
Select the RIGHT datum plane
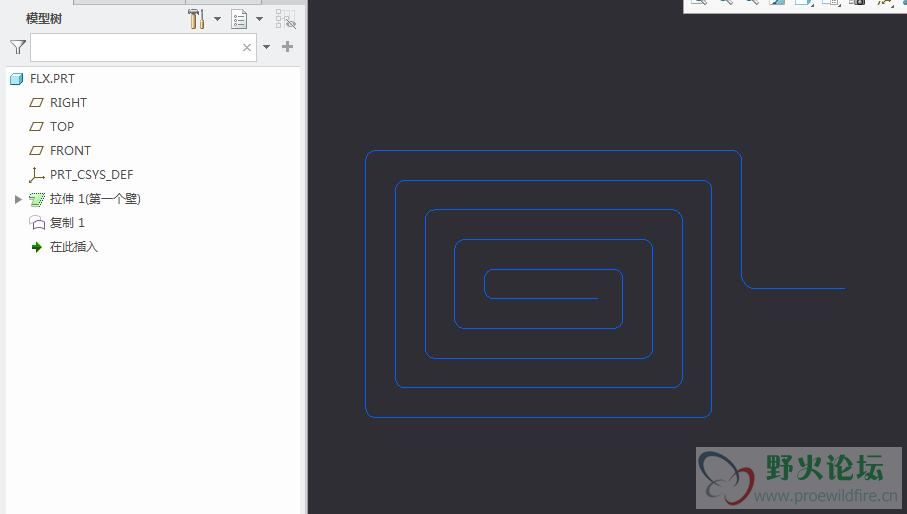point(68,103)
